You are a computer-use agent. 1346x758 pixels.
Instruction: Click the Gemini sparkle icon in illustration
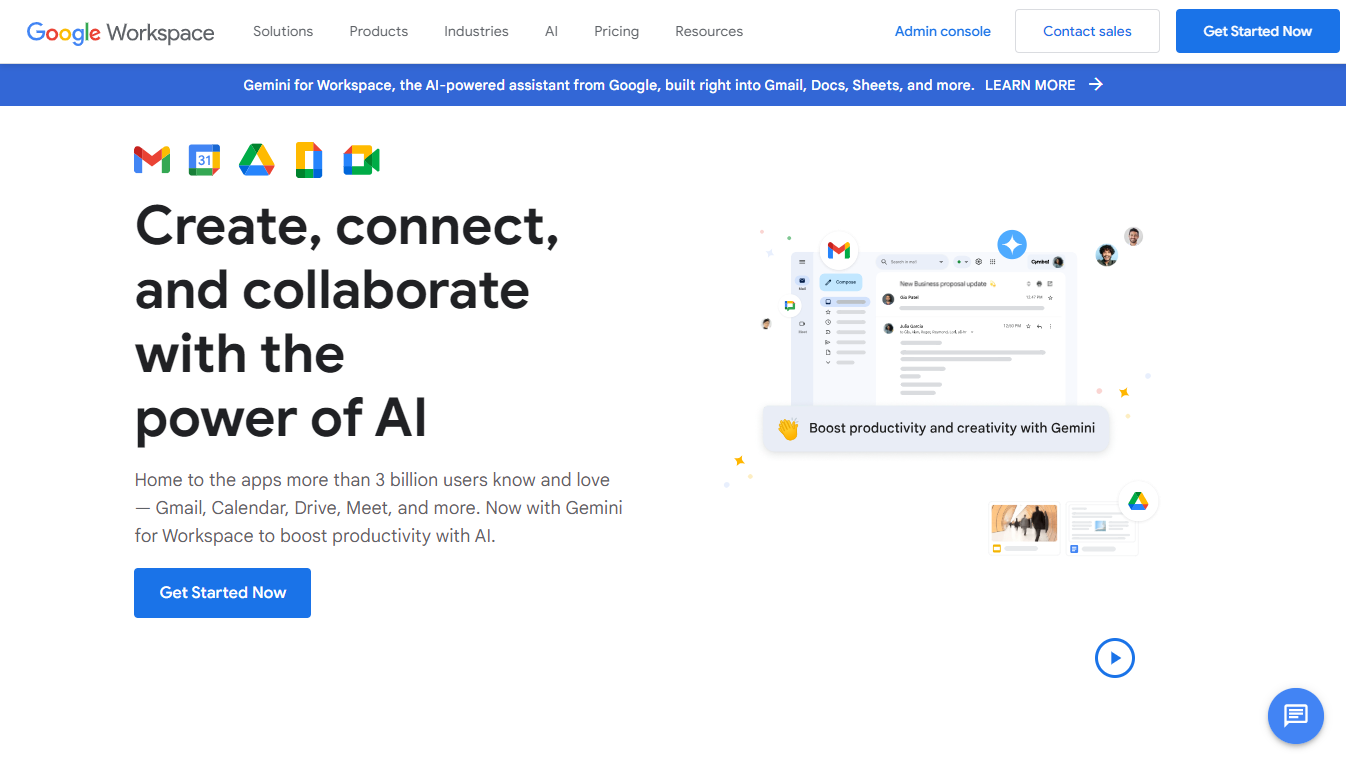[x=1012, y=244]
